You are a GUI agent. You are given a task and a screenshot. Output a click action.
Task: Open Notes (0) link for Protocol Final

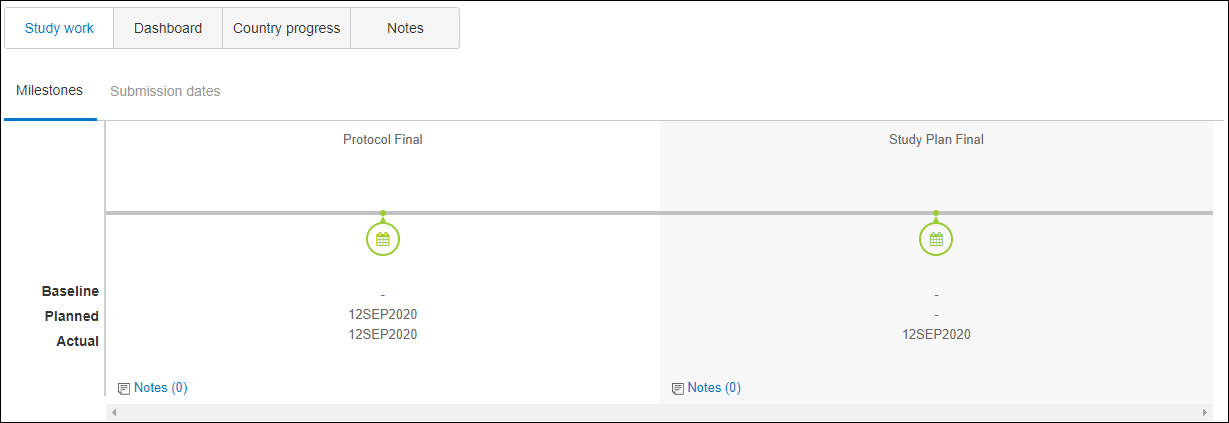pos(161,388)
